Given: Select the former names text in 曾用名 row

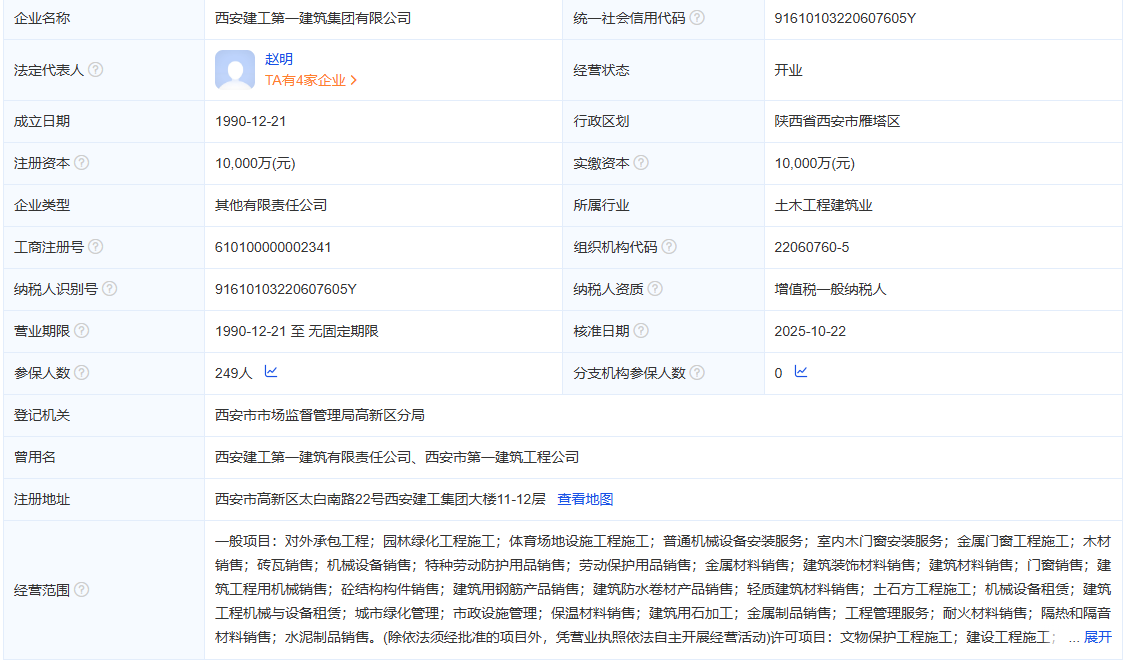Looking at the screenshot, I should [397, 457].
